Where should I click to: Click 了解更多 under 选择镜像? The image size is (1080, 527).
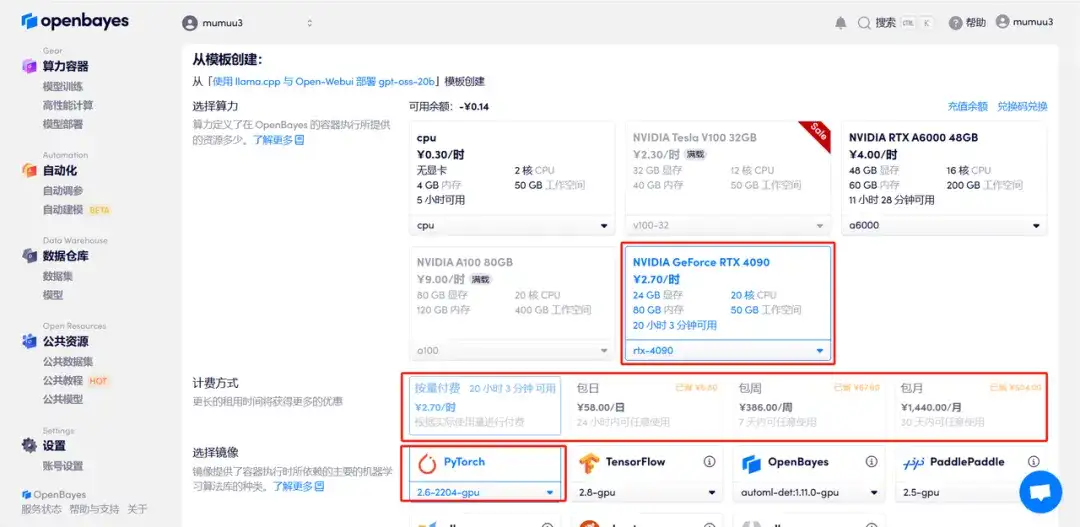(298, 486)
